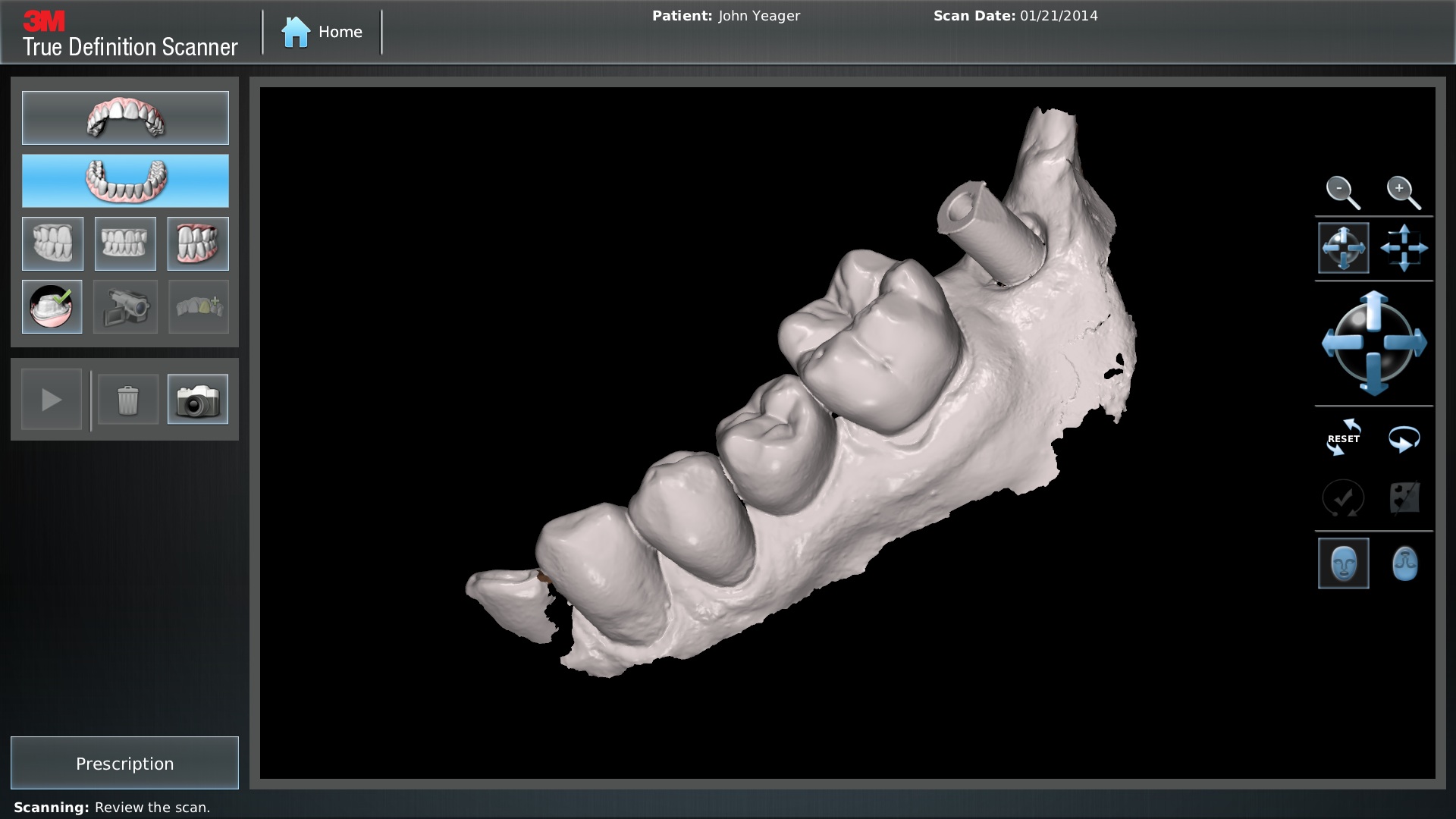Click the trash delete scan icon
The width and height of the screenshot is (1456, 819).
(x=128, y=400)
